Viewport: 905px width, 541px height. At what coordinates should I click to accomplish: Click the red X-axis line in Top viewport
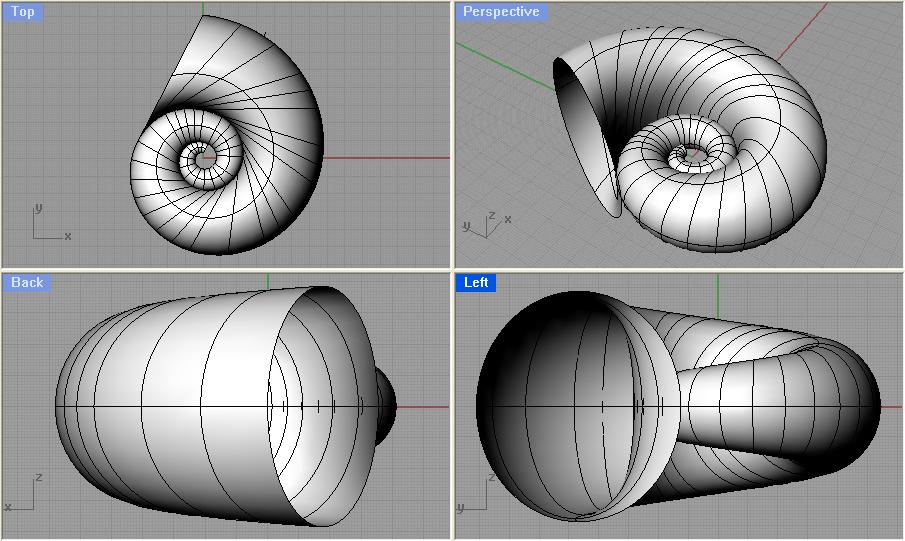[390, 158]
